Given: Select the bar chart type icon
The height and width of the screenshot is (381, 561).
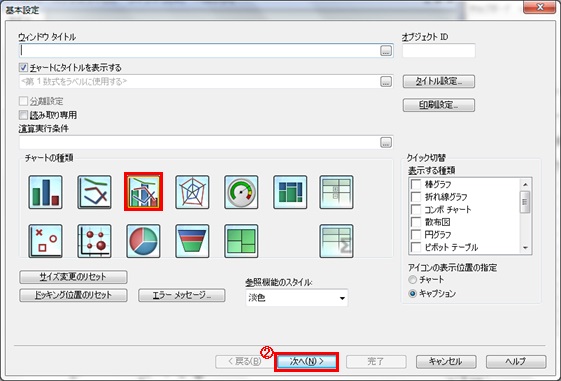Looking at the screenshot, I should coord(45,192).
